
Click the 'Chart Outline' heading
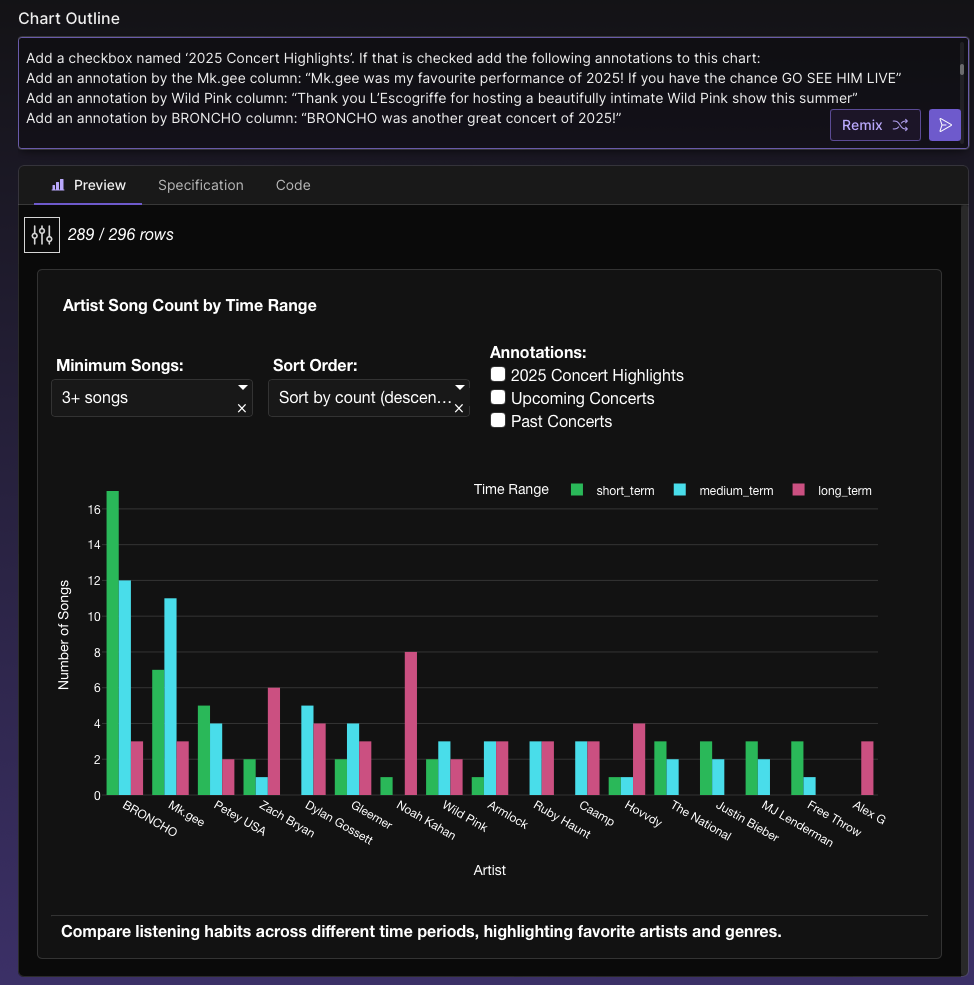tap(69, 18)
